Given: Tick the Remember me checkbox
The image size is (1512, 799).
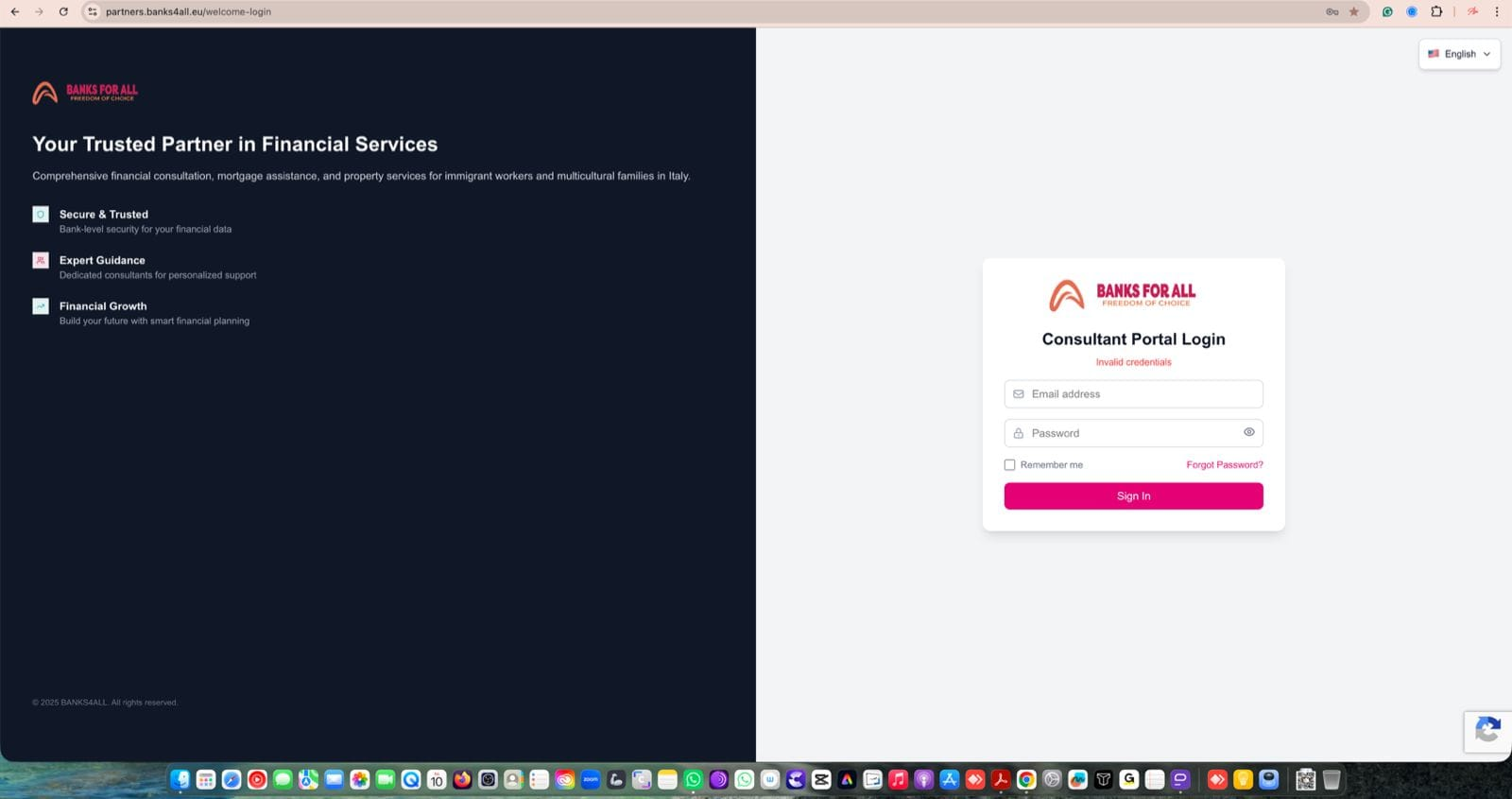Looking at the screenshot, I should click(x=1009, y=465).
